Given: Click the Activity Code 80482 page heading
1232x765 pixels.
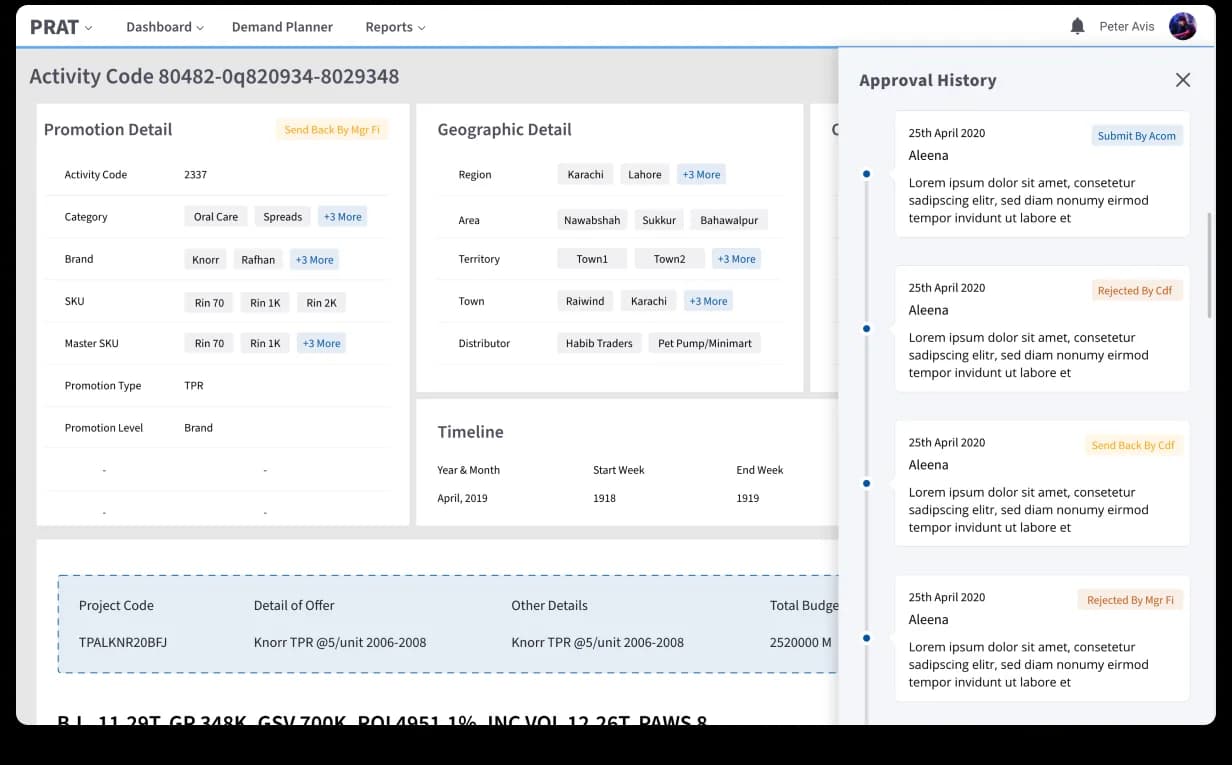Looking at the screenshot, I should pos(214,76).
